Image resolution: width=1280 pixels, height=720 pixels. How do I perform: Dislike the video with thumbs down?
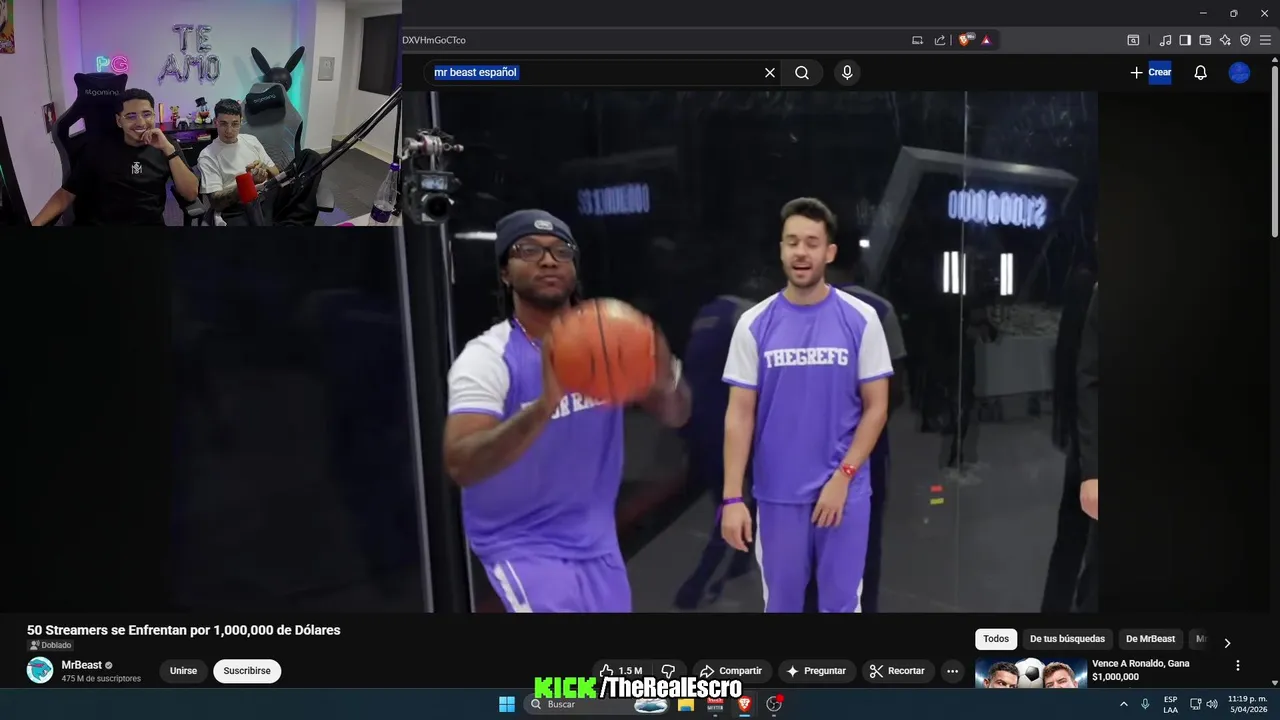669,671
